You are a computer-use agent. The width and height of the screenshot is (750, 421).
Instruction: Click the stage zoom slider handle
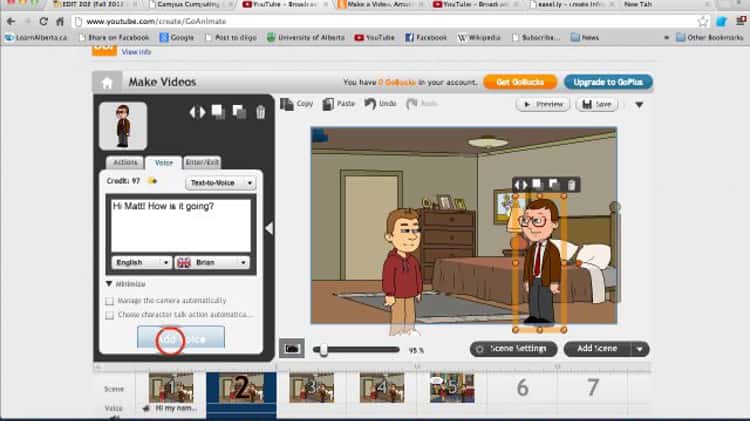(323, 350)
